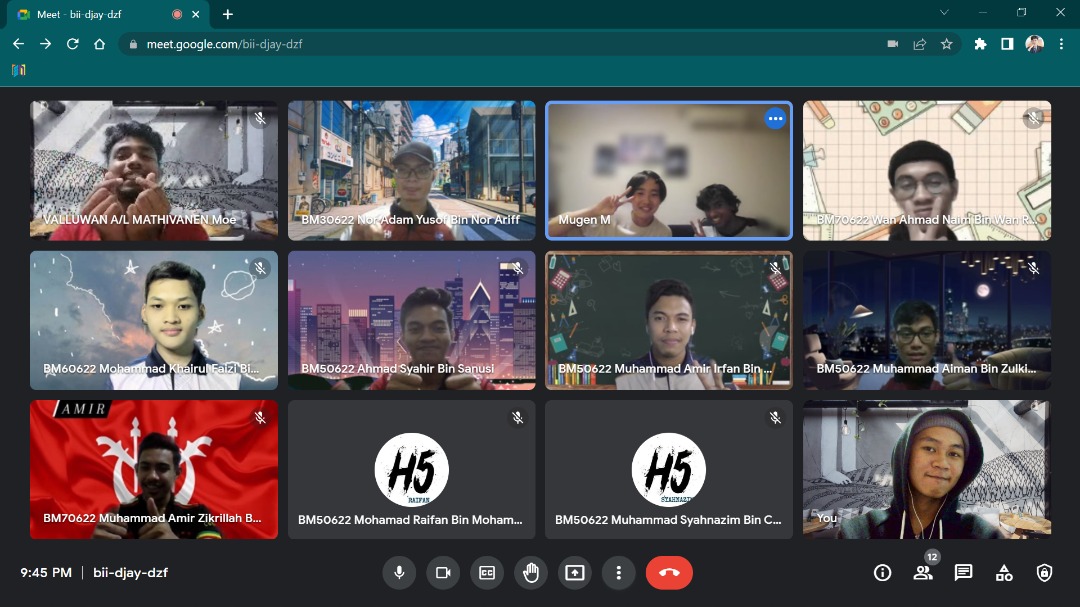The image size is (1080, 607).
Task: Open Mugen M tile options blue dots
Action: (775, 119)
